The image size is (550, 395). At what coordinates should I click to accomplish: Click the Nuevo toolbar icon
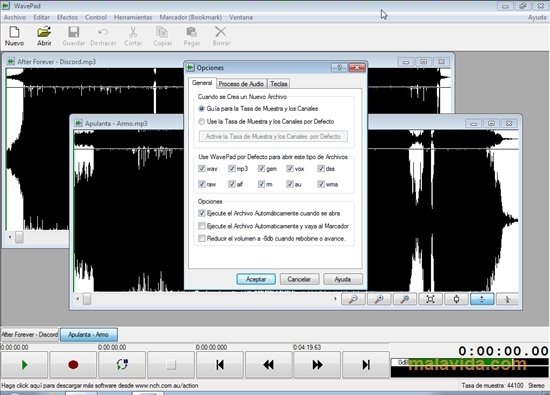pyautogui.click(x=14, y=36)
